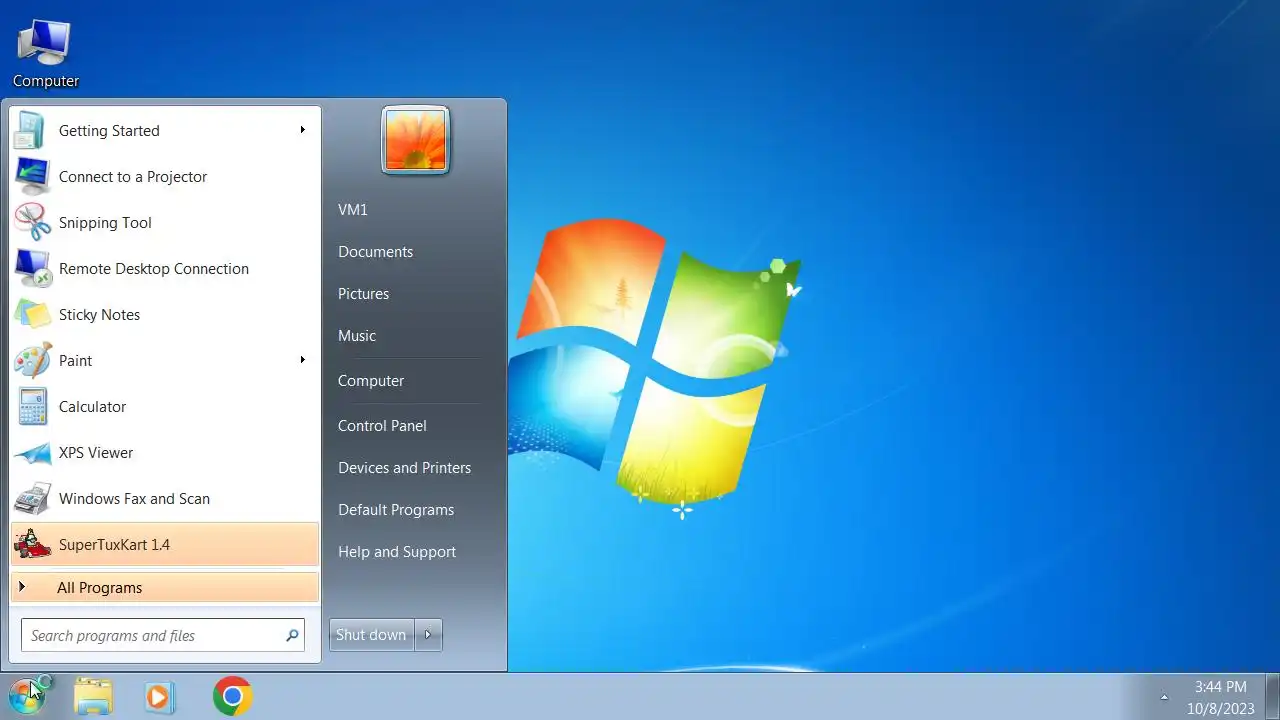Select the Snipping Tool label
The height and width of the screenshot is (720, 1280).
point(105,222)
